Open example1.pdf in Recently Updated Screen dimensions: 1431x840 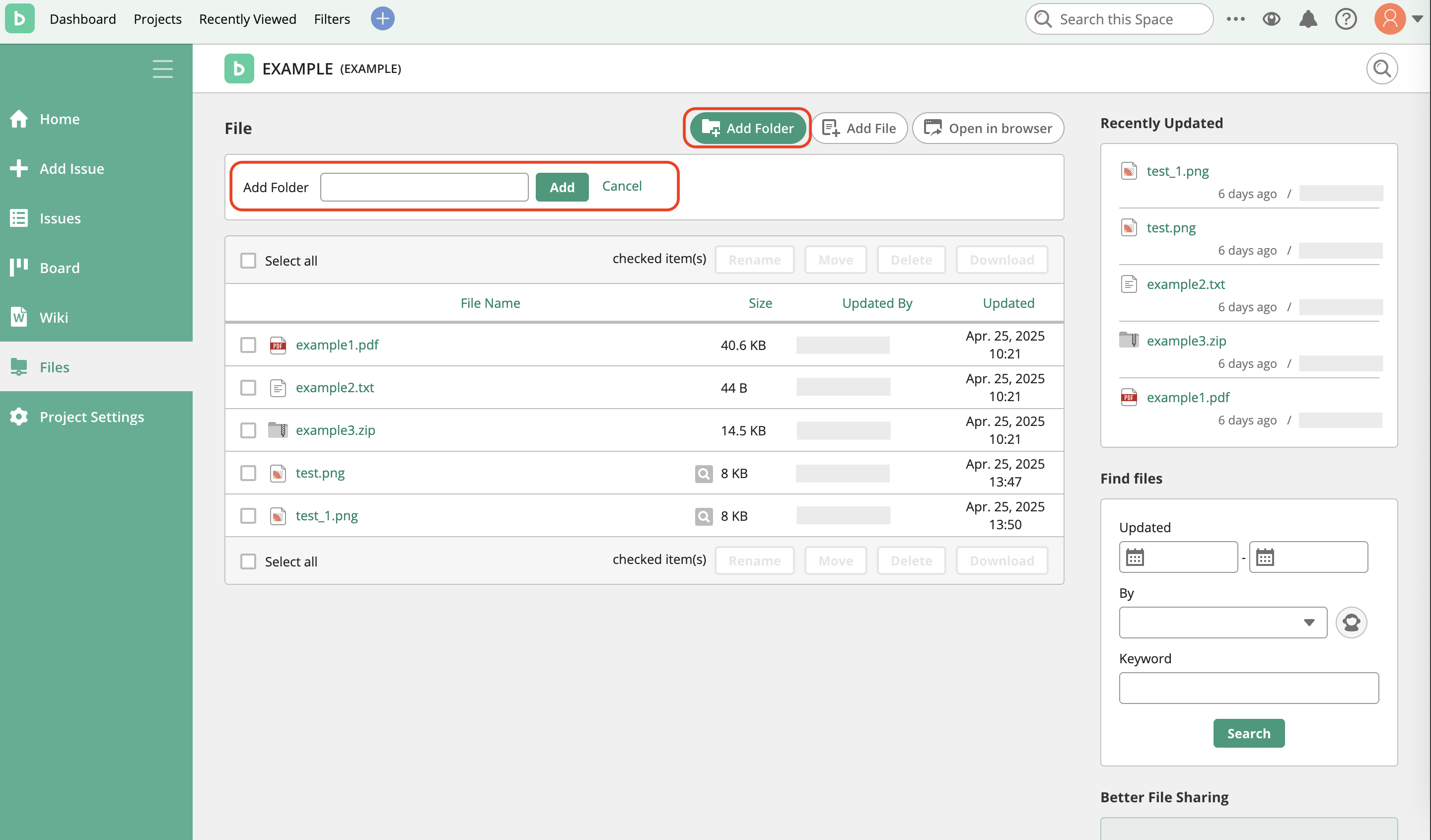1187,398
